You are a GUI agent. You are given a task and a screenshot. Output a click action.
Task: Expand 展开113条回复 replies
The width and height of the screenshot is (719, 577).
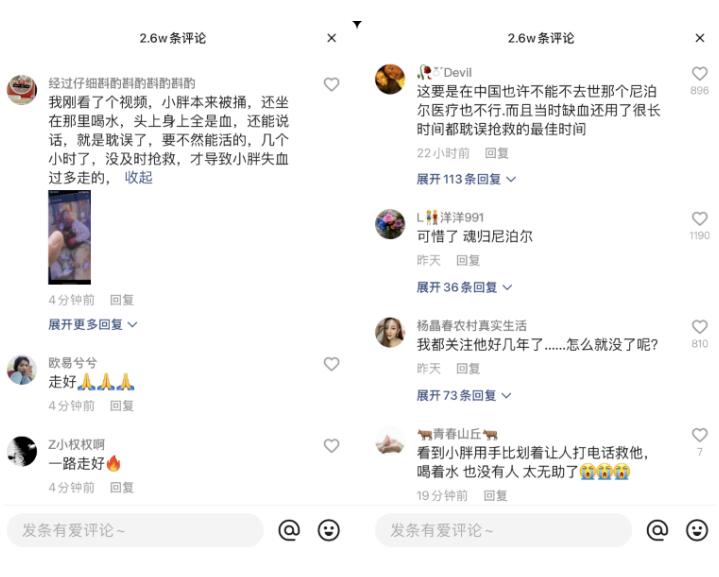[466, 179]
